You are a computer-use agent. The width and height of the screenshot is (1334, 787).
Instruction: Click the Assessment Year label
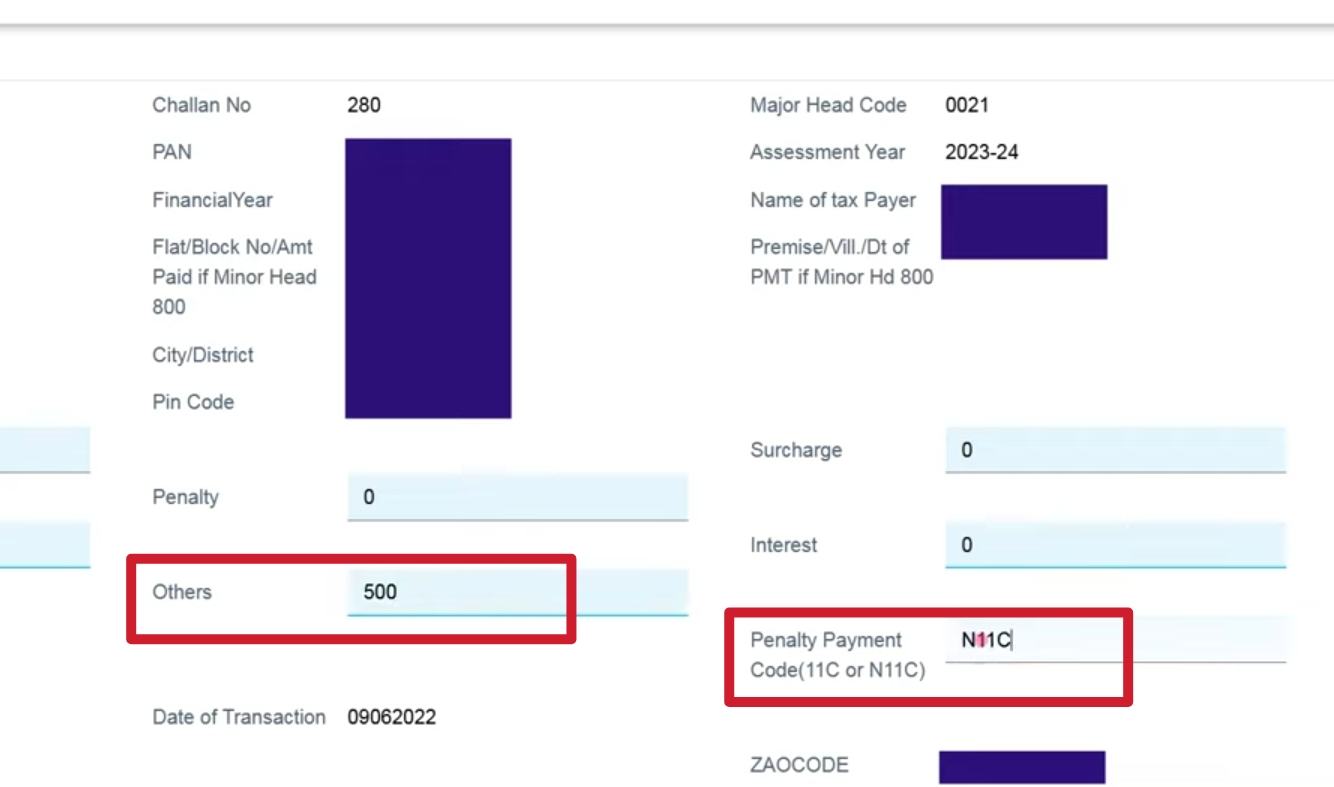[827, 152]
